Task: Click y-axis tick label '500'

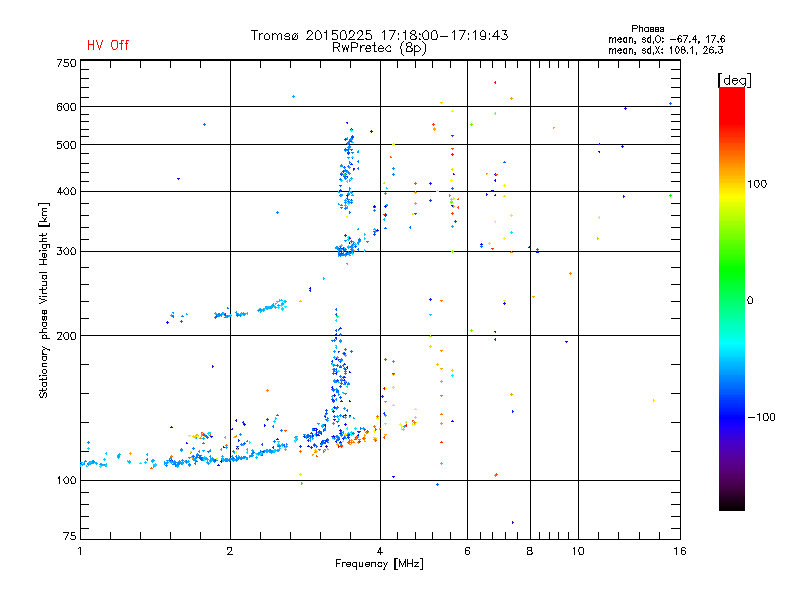Action: pyautogui.click(x=66, y=145)
